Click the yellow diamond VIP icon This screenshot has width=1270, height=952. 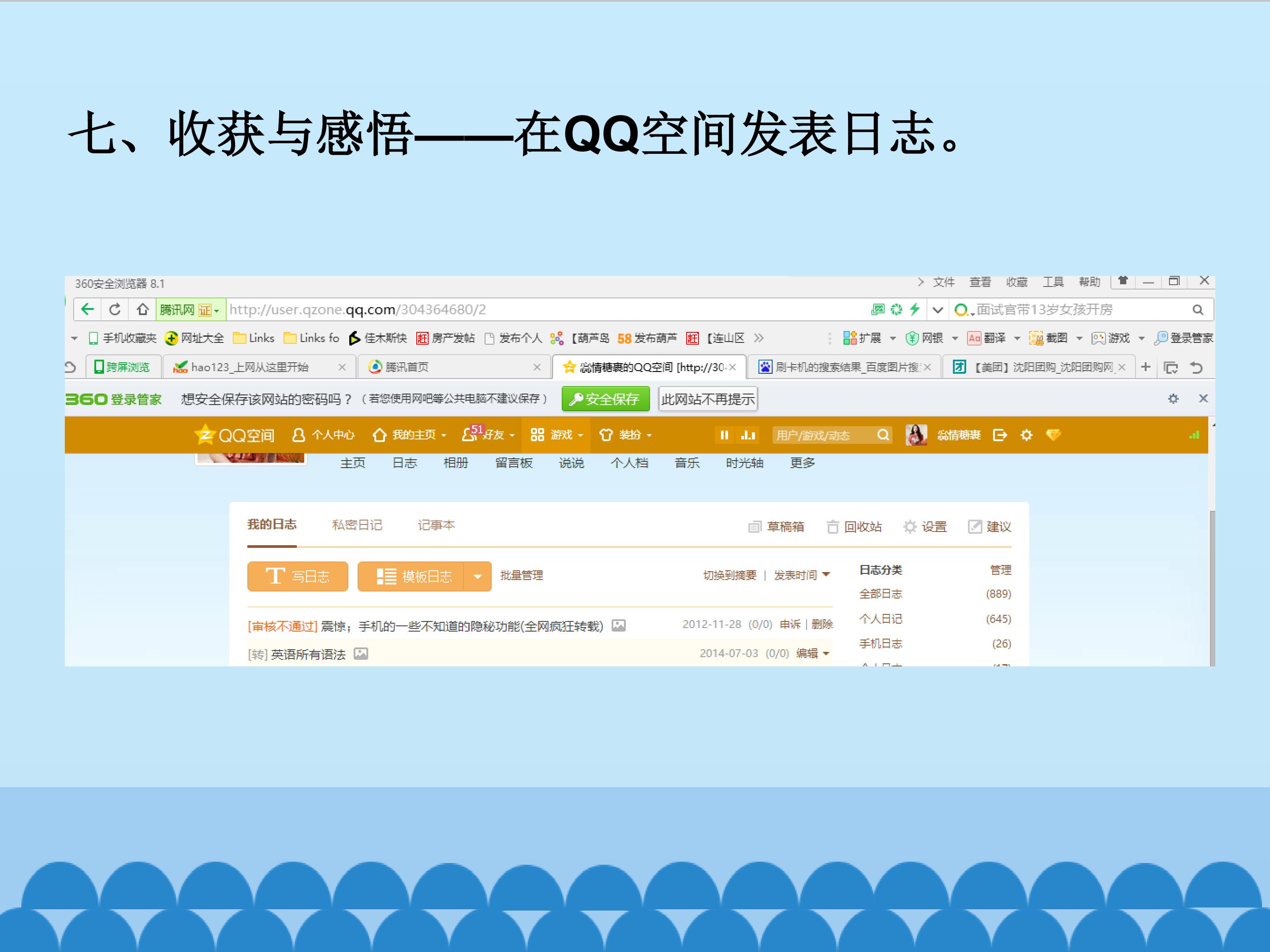pyautogui.click(x=1053, y=435)
